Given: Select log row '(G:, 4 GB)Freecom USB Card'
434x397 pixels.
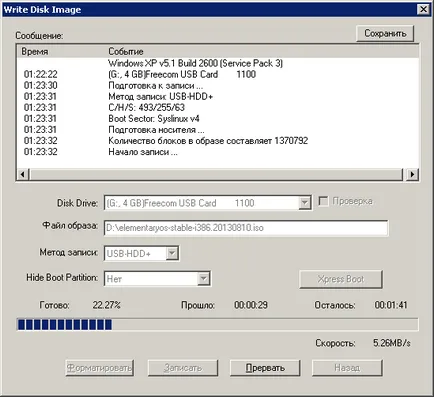Looking at the screenshot, I should tap(218, 74).
